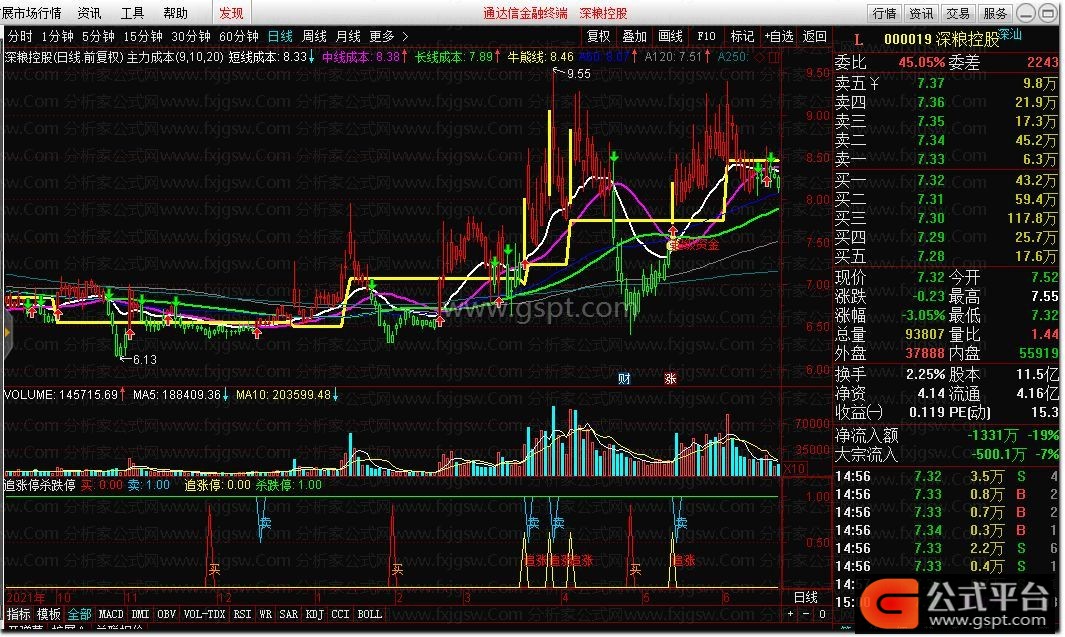Click the 日线 label at chart bottom right

(806, 597)
